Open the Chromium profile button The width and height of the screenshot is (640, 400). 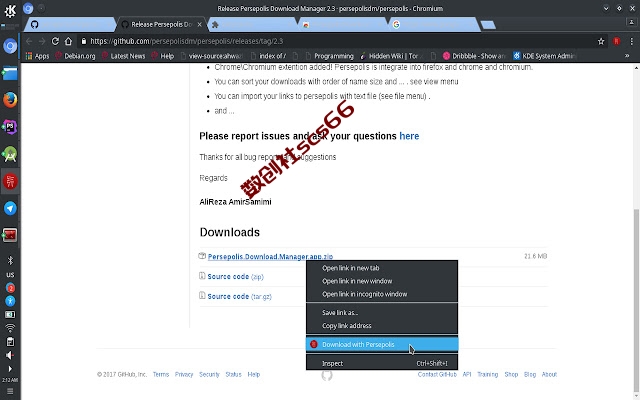(x=631, y=23)
